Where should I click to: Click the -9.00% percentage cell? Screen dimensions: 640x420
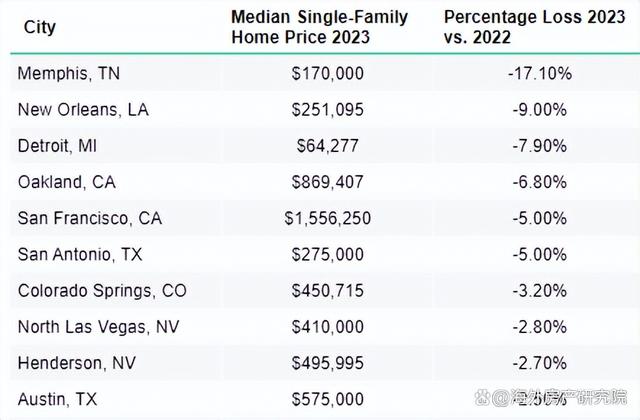pos(540,110)
